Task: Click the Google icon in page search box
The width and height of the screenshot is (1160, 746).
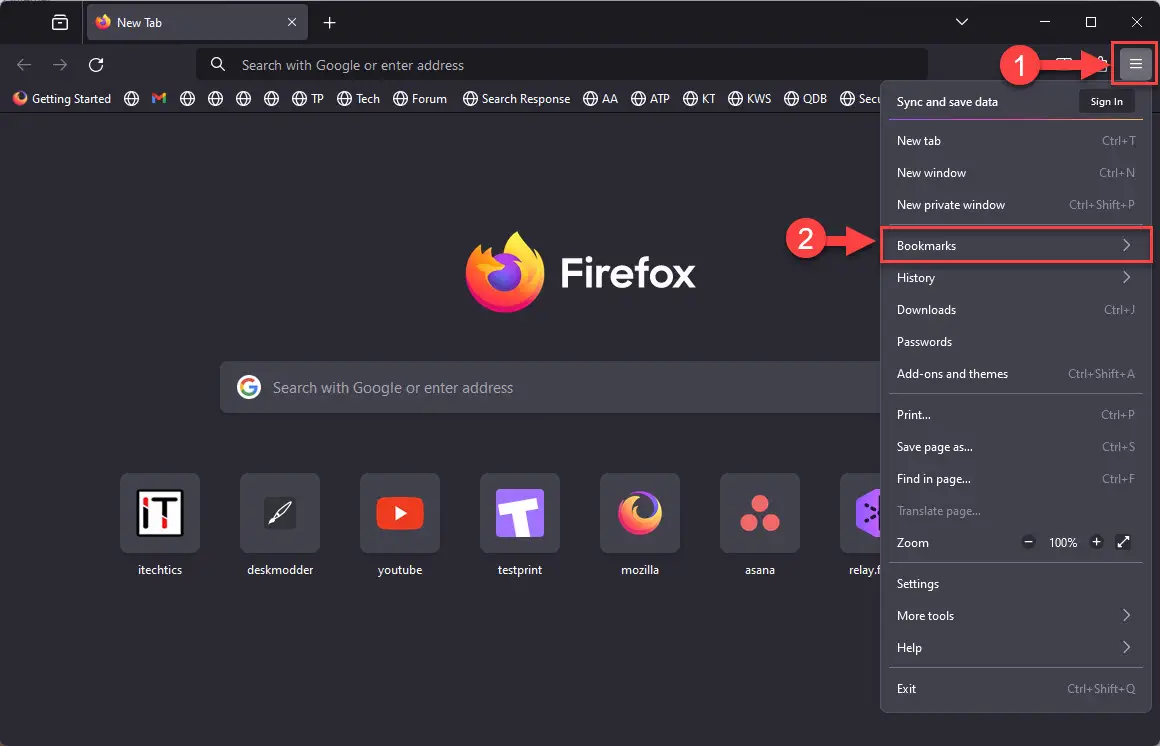Action: (x=249, y=387)
